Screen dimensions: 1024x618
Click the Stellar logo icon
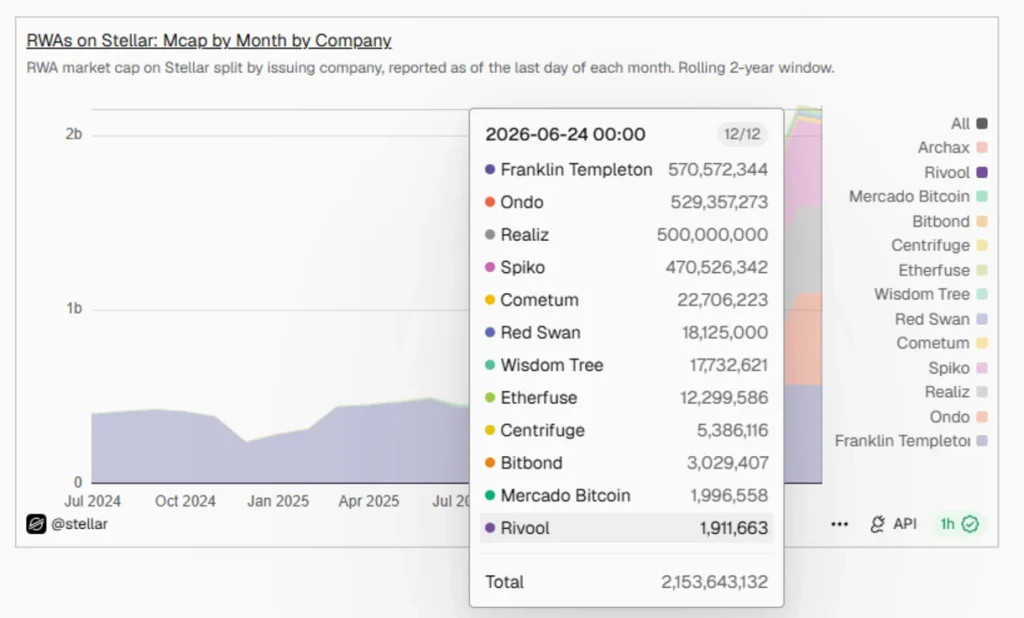point(36,524)
